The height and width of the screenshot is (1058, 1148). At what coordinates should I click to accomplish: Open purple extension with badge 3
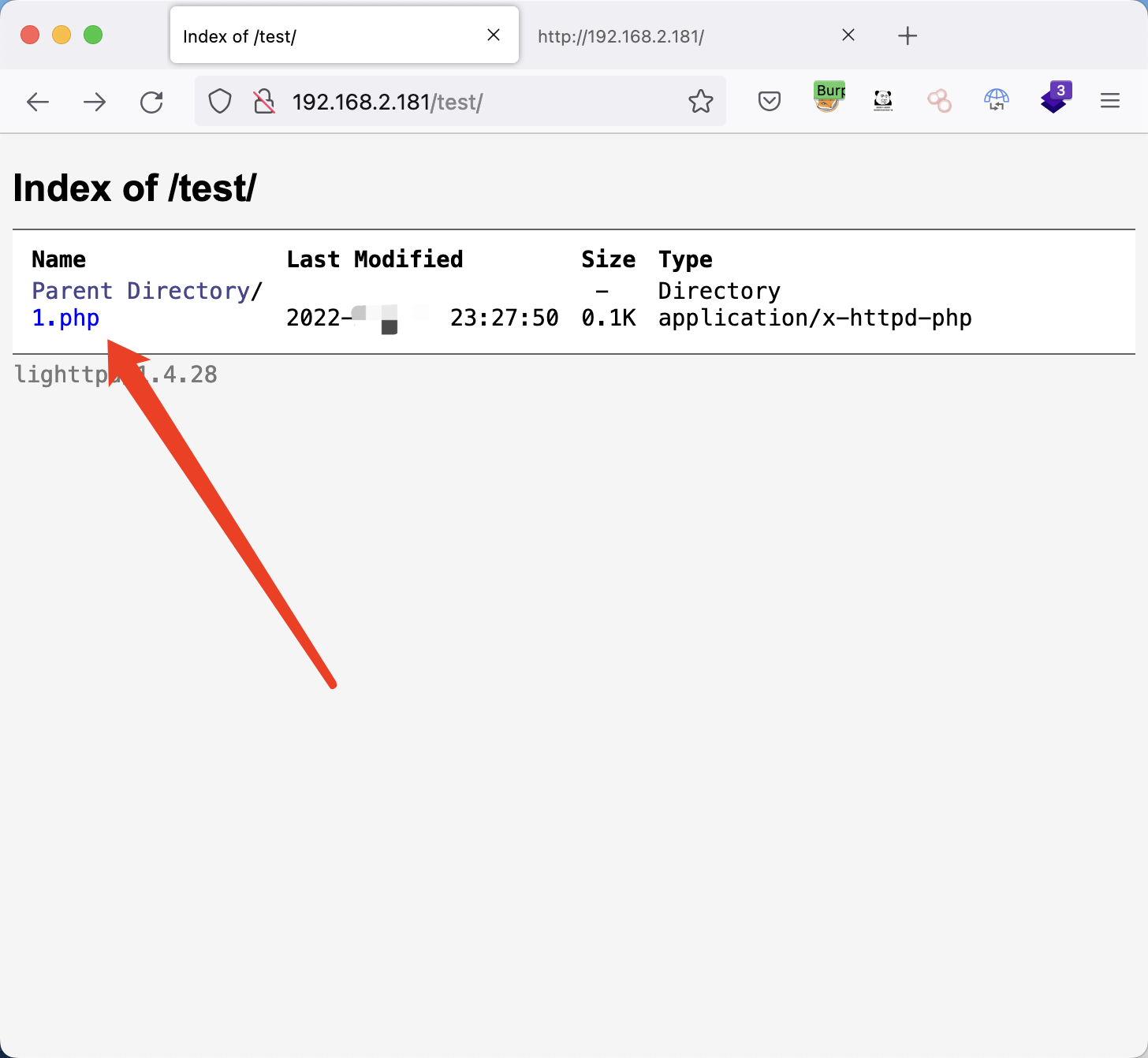(x=1055, y=99)
